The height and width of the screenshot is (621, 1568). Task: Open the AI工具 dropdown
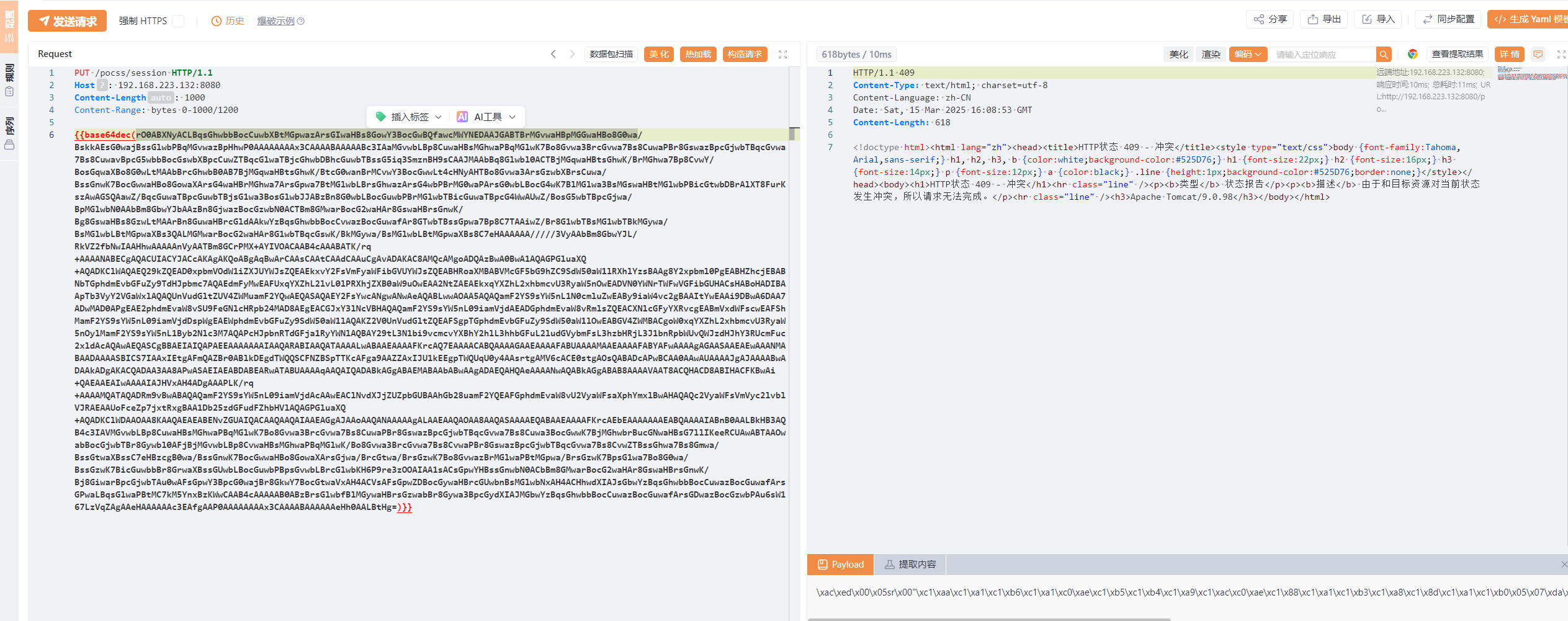486,117
